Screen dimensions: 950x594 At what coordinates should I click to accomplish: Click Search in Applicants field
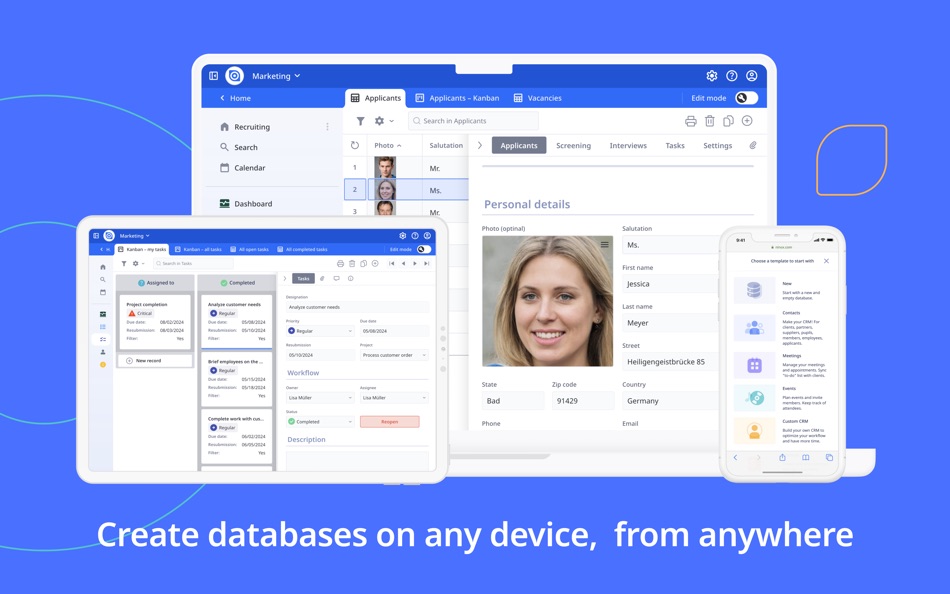(x=473, y=121)
